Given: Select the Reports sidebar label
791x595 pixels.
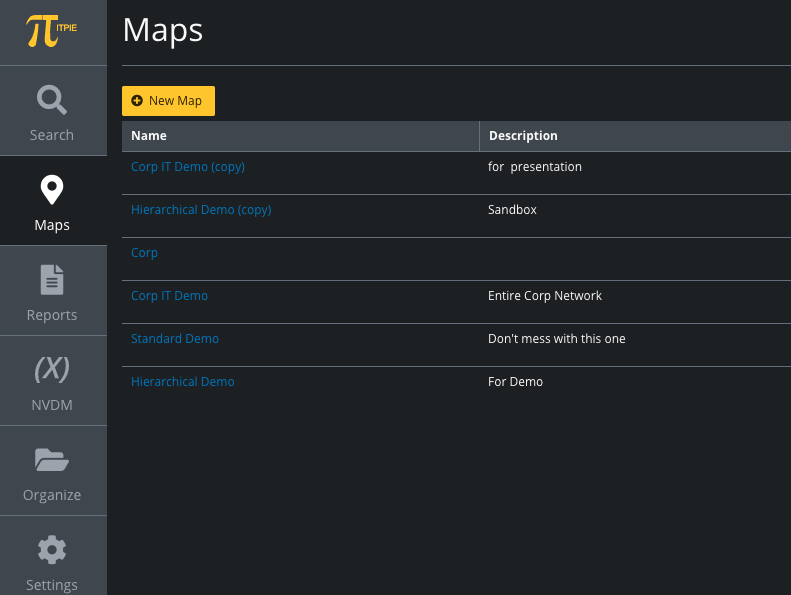Looking at the screenshot, I should point(52,315).
